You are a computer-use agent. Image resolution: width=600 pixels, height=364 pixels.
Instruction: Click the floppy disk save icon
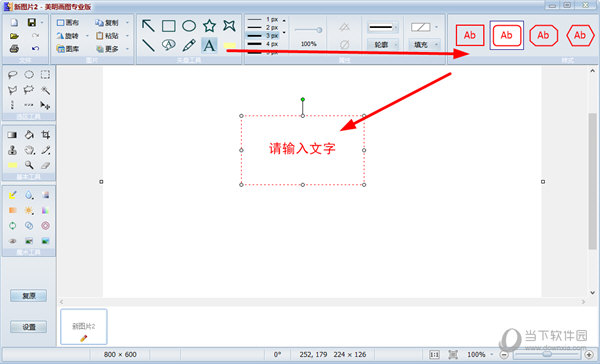32,23
